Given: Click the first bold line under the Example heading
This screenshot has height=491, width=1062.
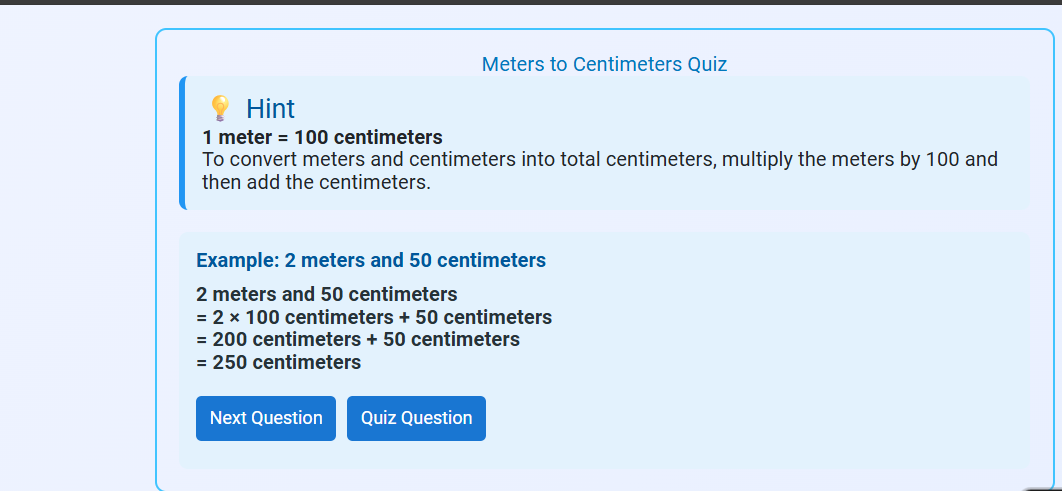Looking at the screenshot, I should click(x=327, y=294).
